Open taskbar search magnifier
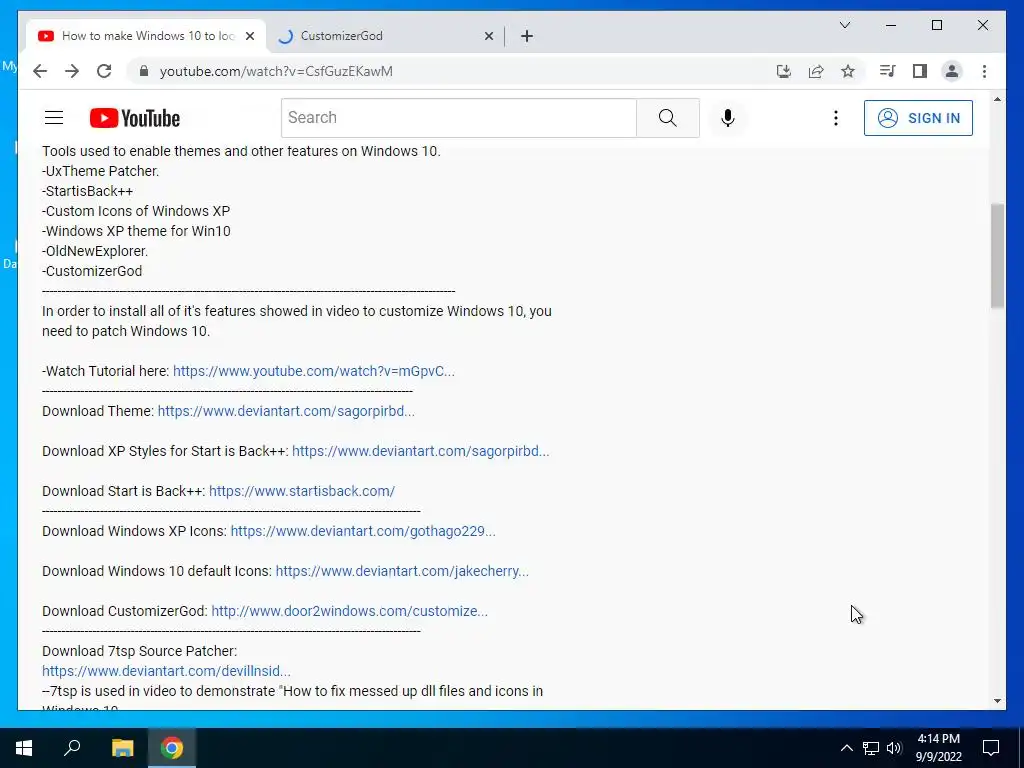Viewport: 1024px width, 768px height. click(x=72, y=748)
